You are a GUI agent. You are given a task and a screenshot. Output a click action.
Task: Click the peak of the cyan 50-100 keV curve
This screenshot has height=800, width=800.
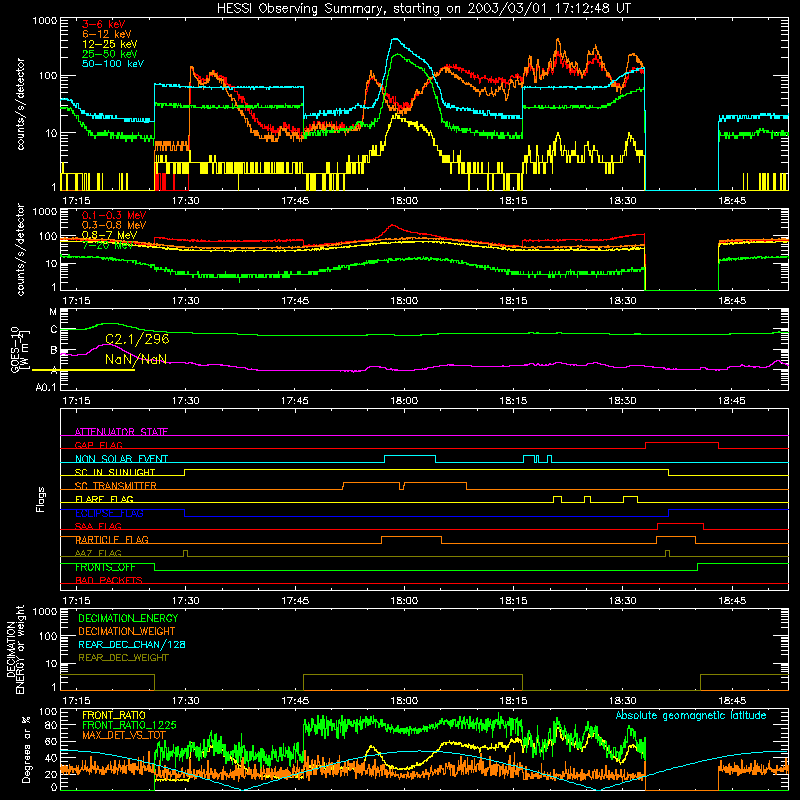tap(395, 39)
